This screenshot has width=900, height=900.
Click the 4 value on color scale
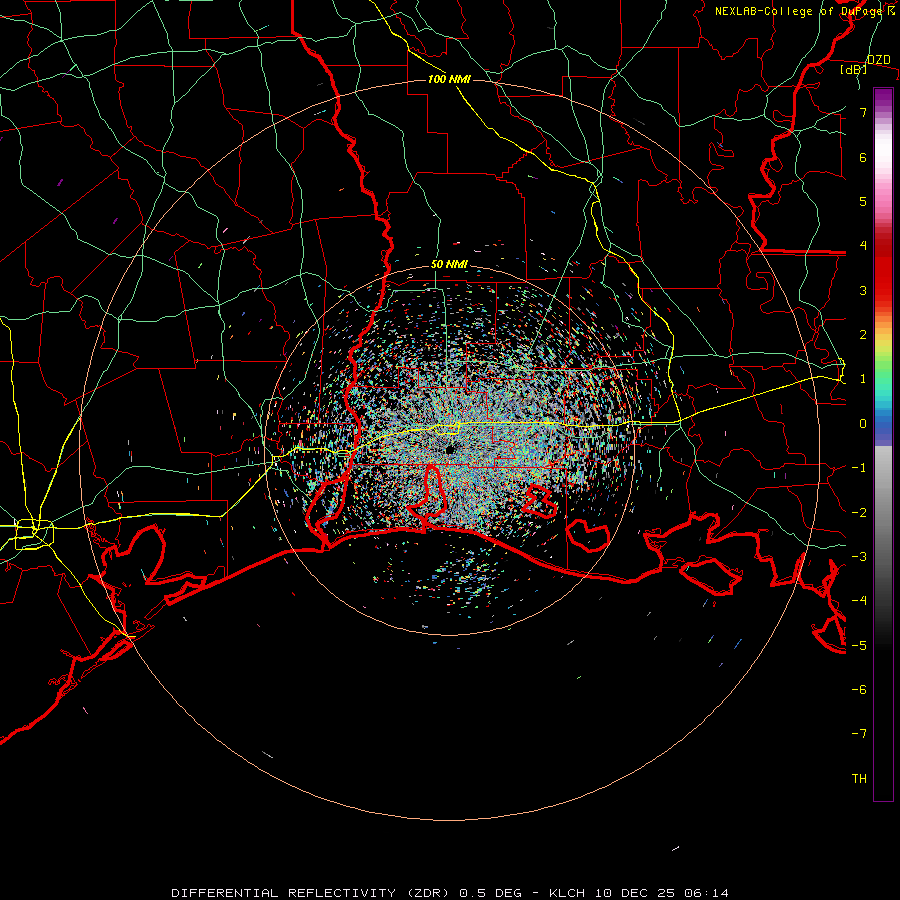[x=863, y=246]
